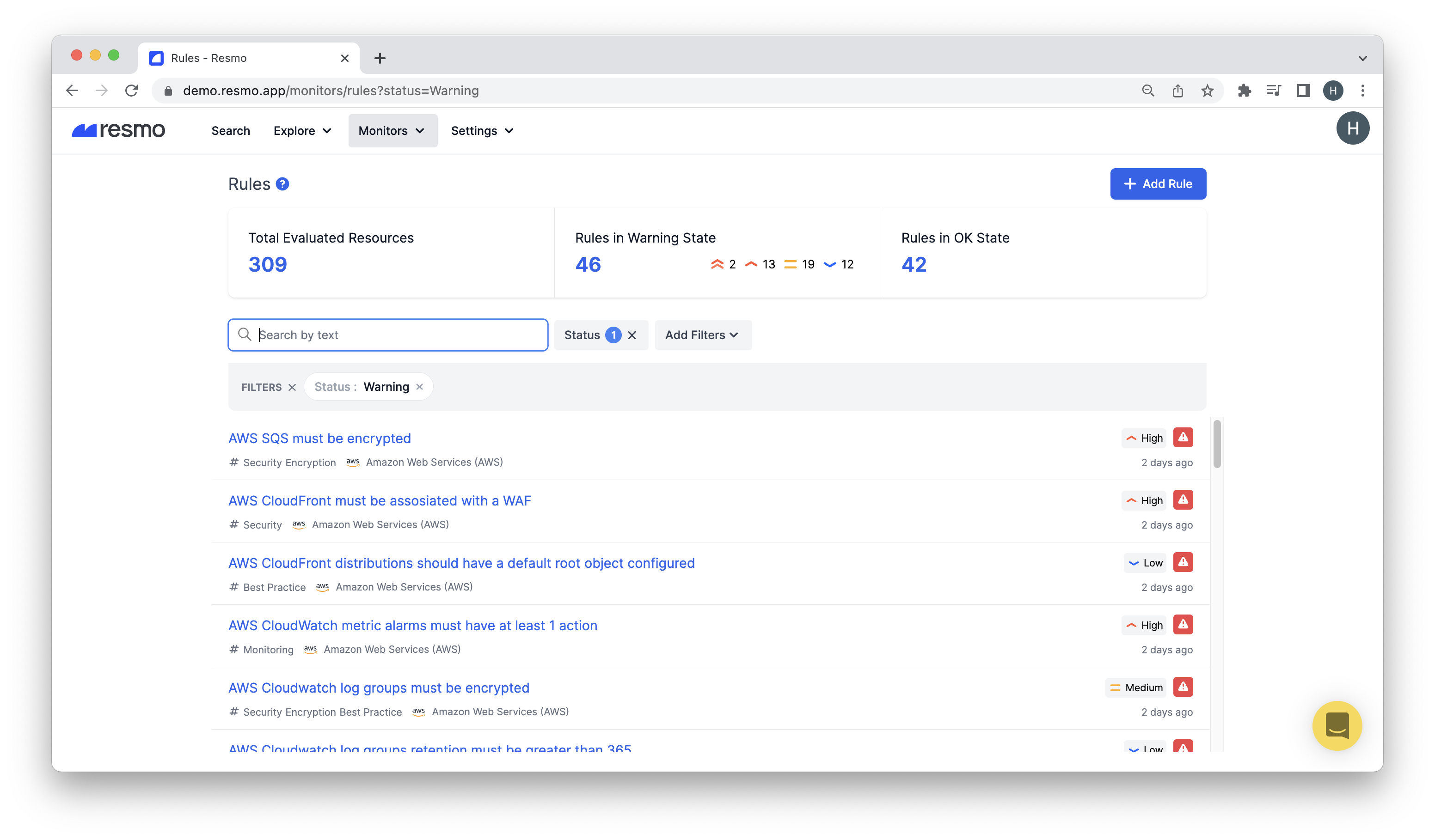The width and height of the screenshot is (1435, 840).
Task: Open AWS CloudFront must be assosiated with a WAF
Action: [x=380, y=501]
